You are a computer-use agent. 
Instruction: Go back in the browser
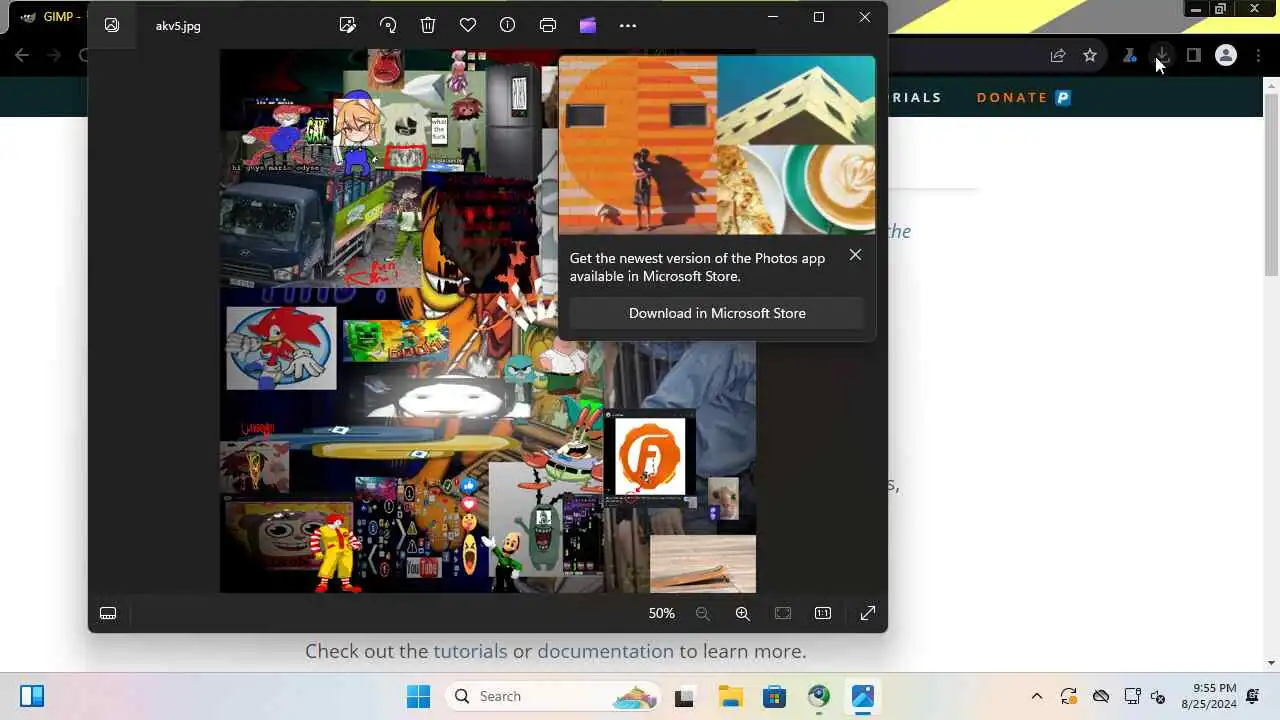[22, 56]
